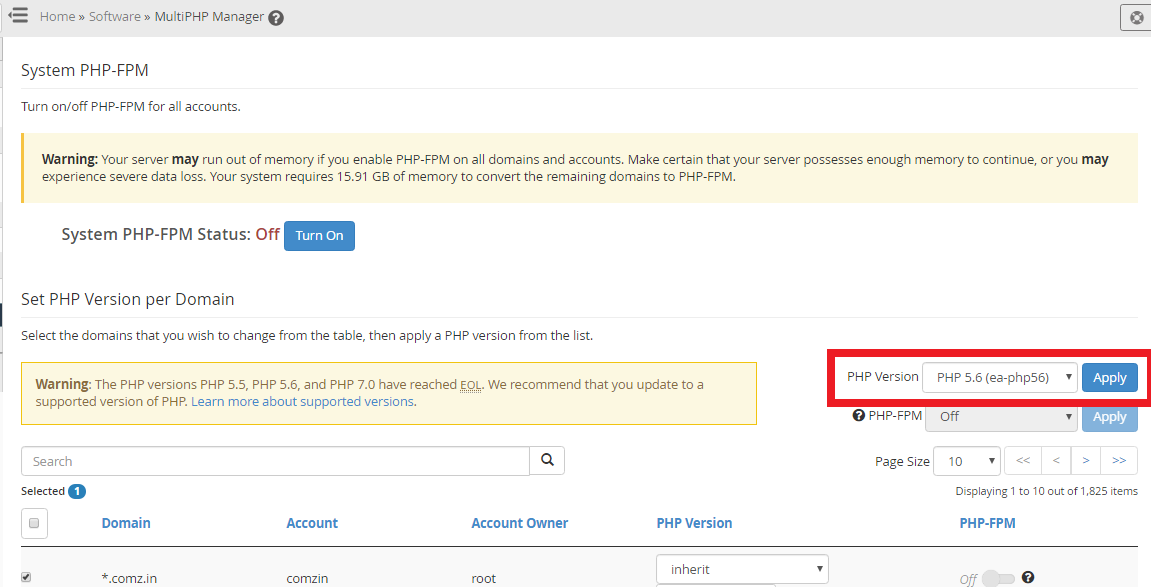
Task: Go to the first page of results
Action: 1022,461
